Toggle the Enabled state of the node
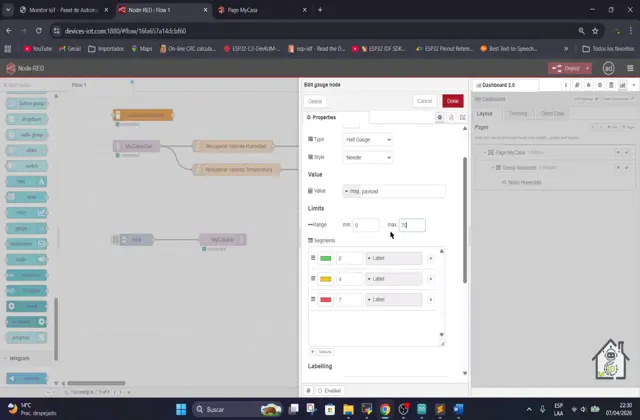 [326, 390]
